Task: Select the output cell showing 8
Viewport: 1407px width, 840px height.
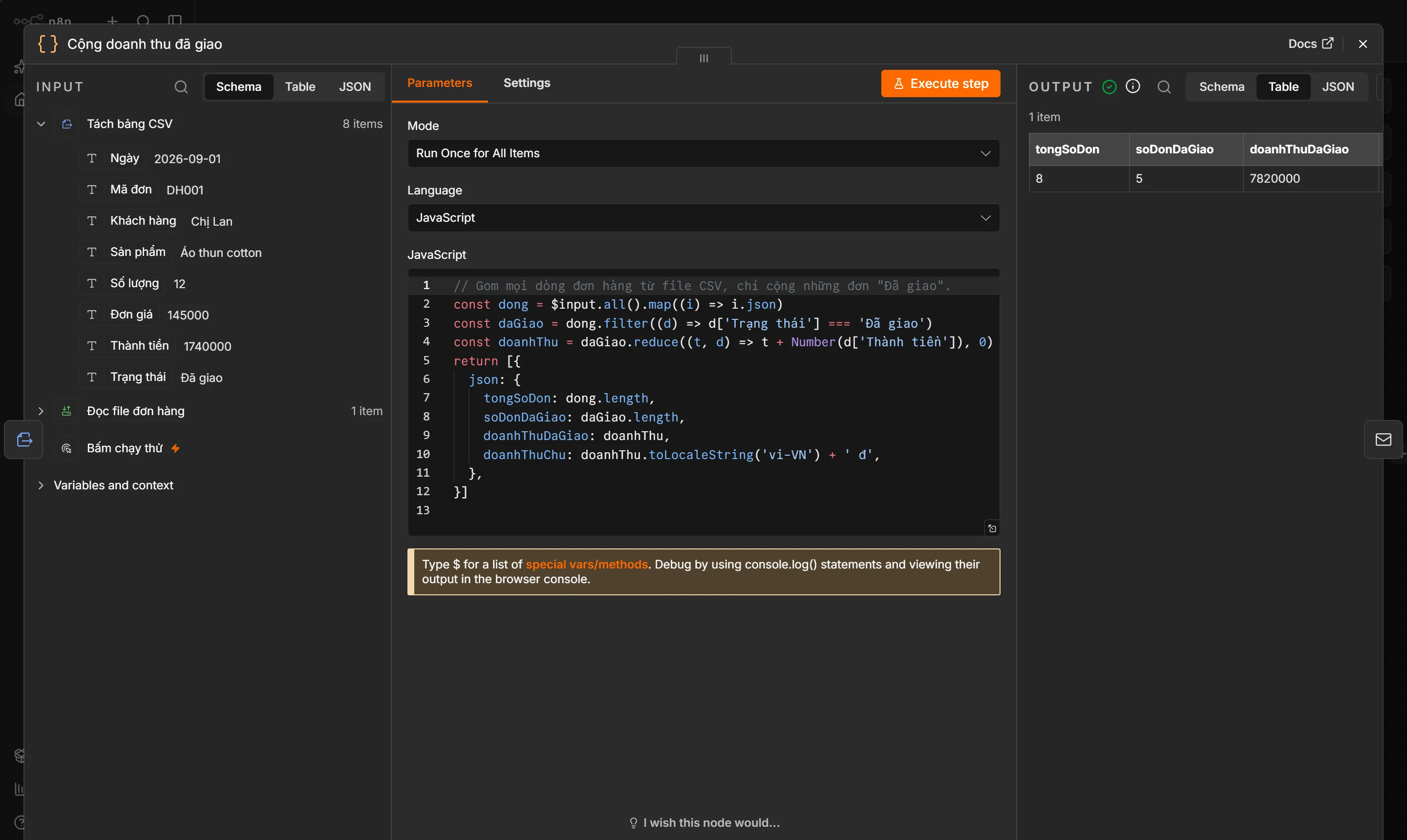Action: point(1079,178)
